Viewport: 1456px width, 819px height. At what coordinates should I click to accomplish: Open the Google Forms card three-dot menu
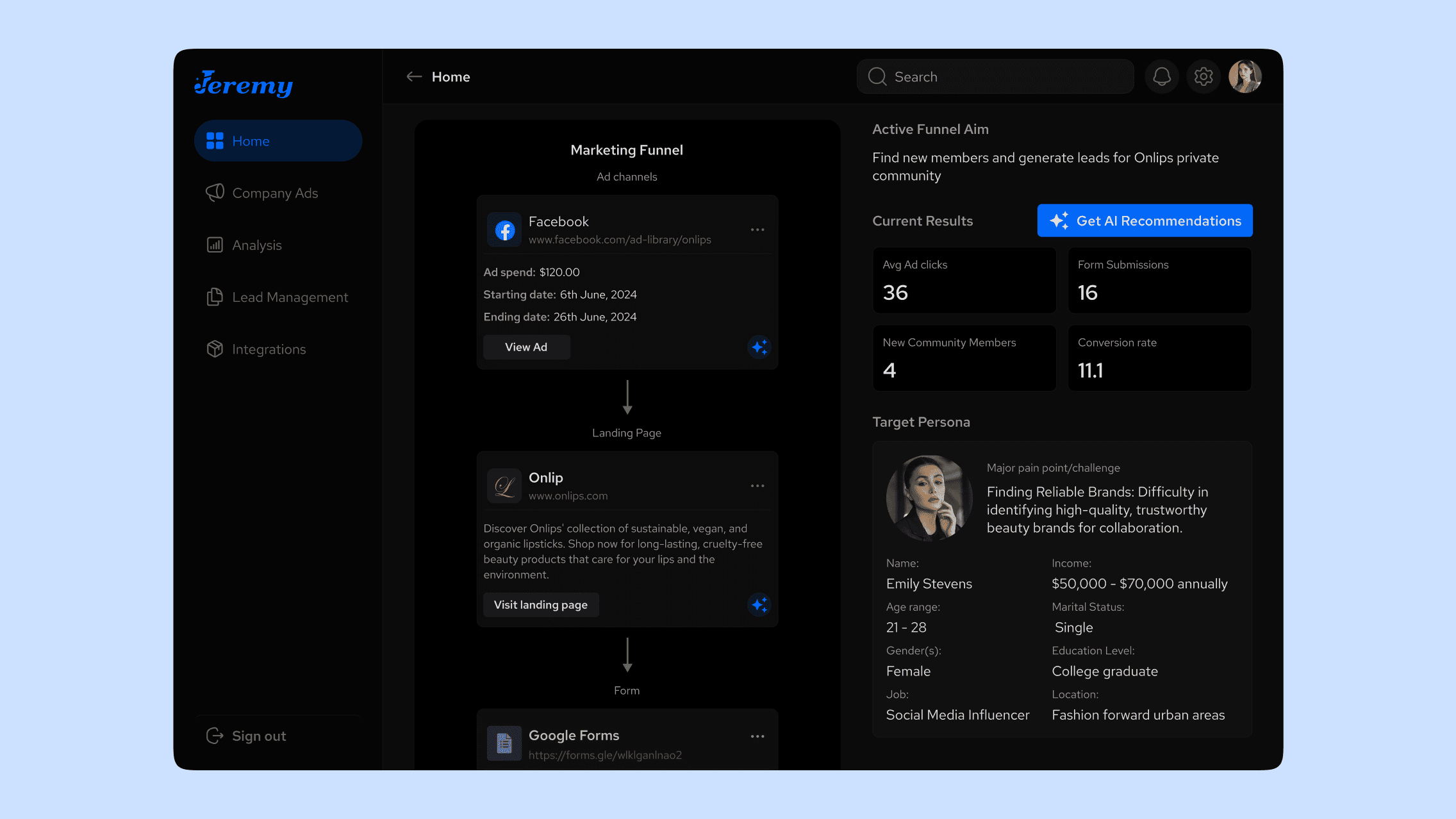(757, 736)
